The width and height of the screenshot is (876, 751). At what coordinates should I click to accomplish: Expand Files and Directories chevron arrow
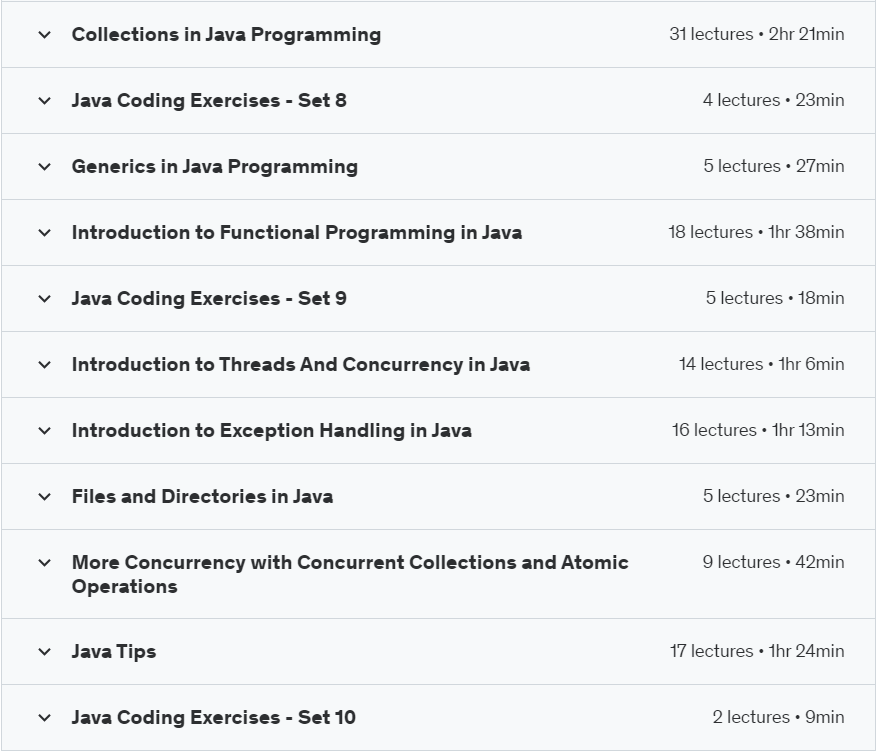pos(44,497)
